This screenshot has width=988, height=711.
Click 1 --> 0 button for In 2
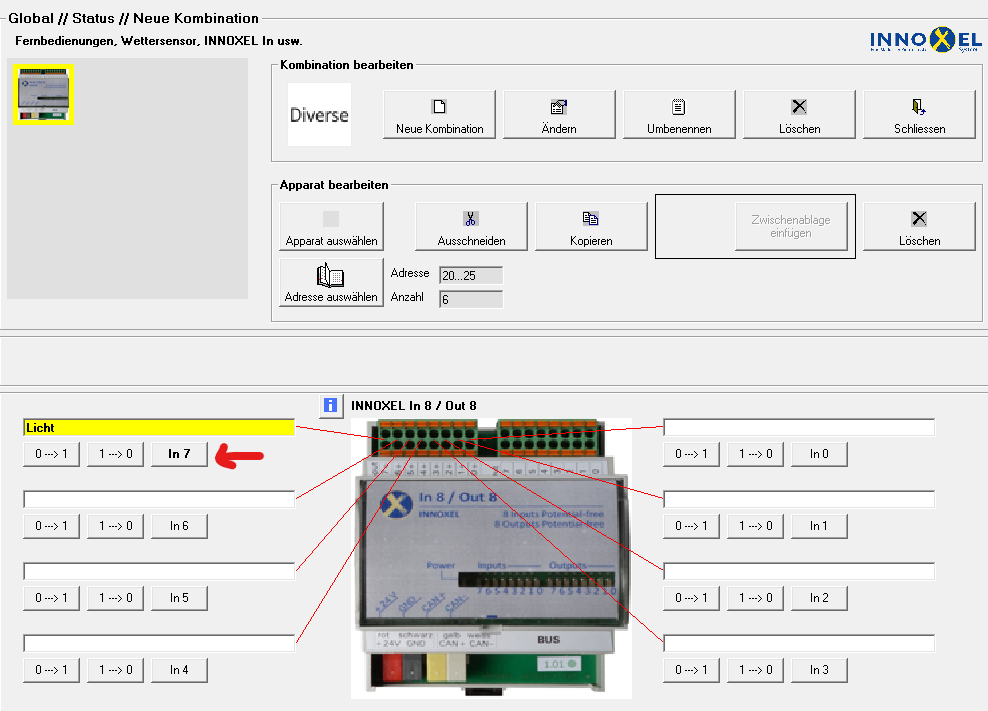755,598
